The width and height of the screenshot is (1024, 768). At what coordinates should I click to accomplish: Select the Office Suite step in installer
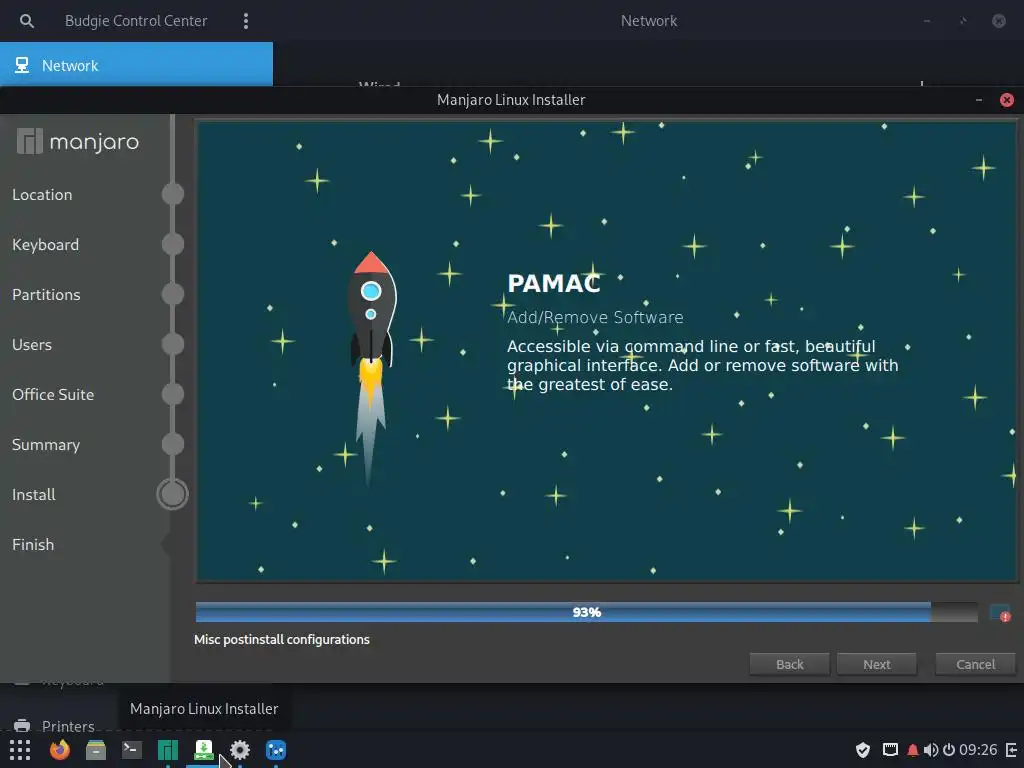[x=53, y=394]
